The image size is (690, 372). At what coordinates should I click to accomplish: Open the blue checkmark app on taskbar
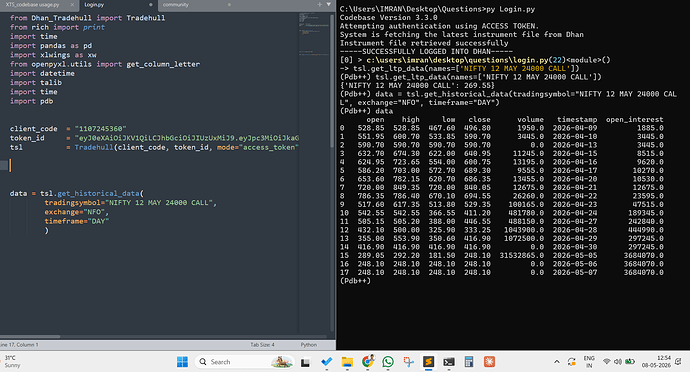point(327,362)
